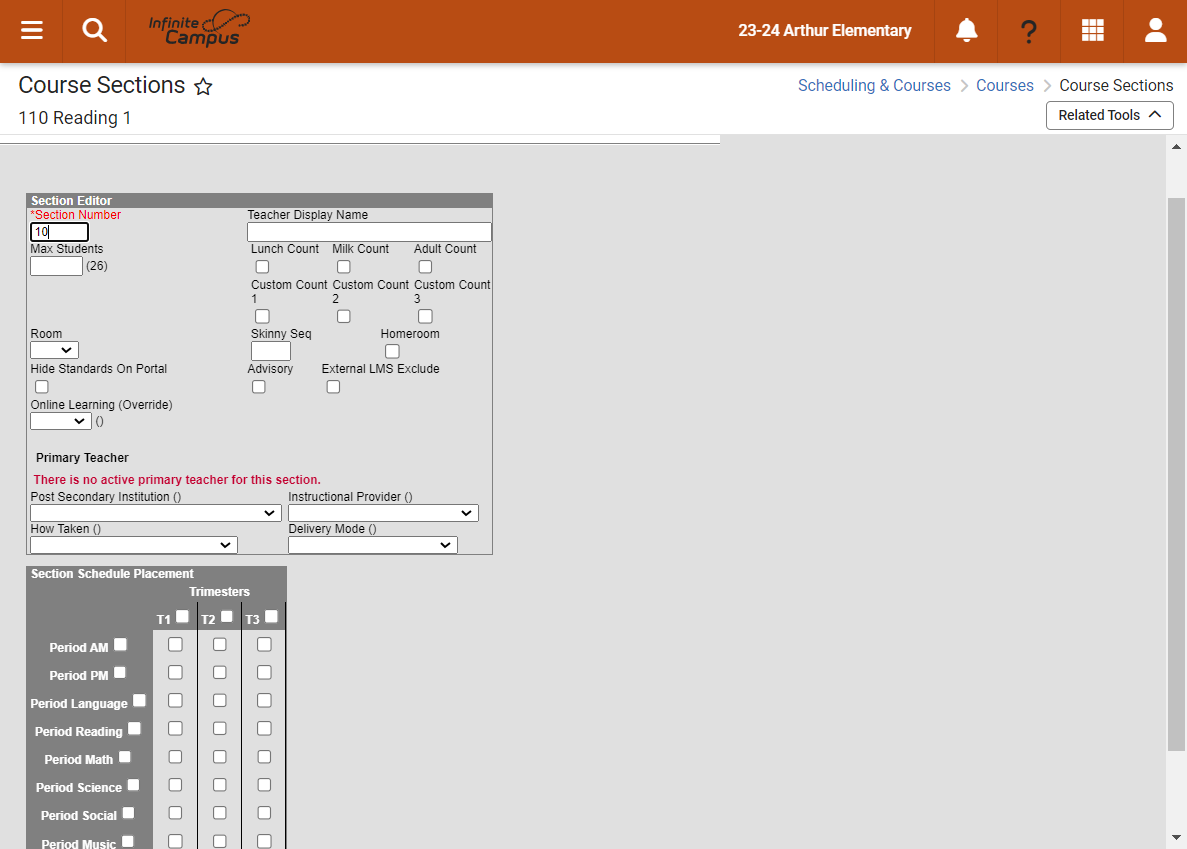Check the Period Reading row checkbox
The height and width of the screenshot is (849, 1187).
[x=134, y=729]
